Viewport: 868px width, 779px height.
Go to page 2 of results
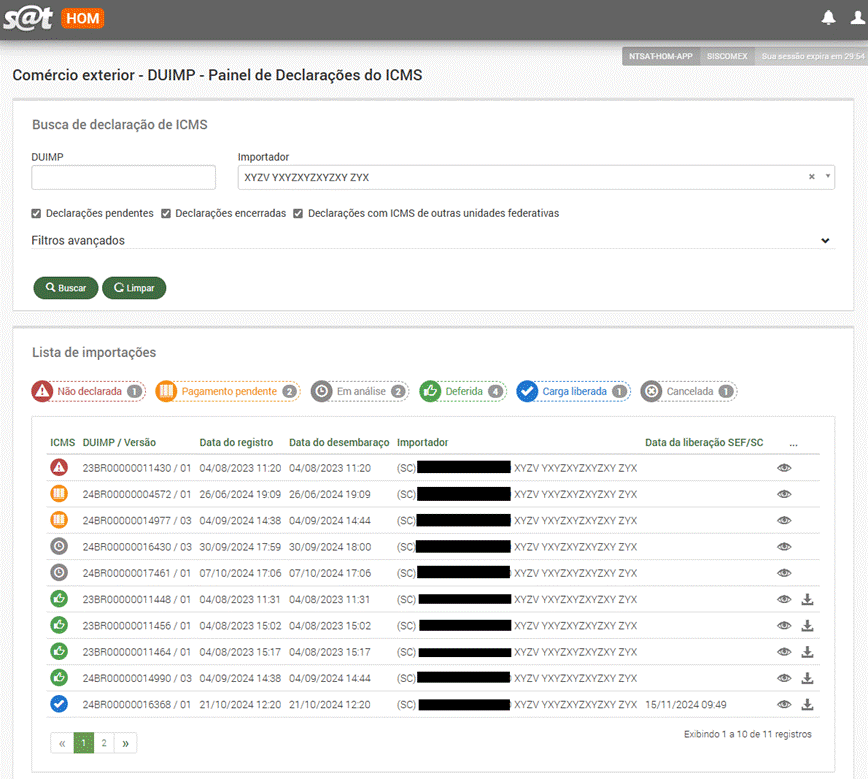(x=104, y=743)
